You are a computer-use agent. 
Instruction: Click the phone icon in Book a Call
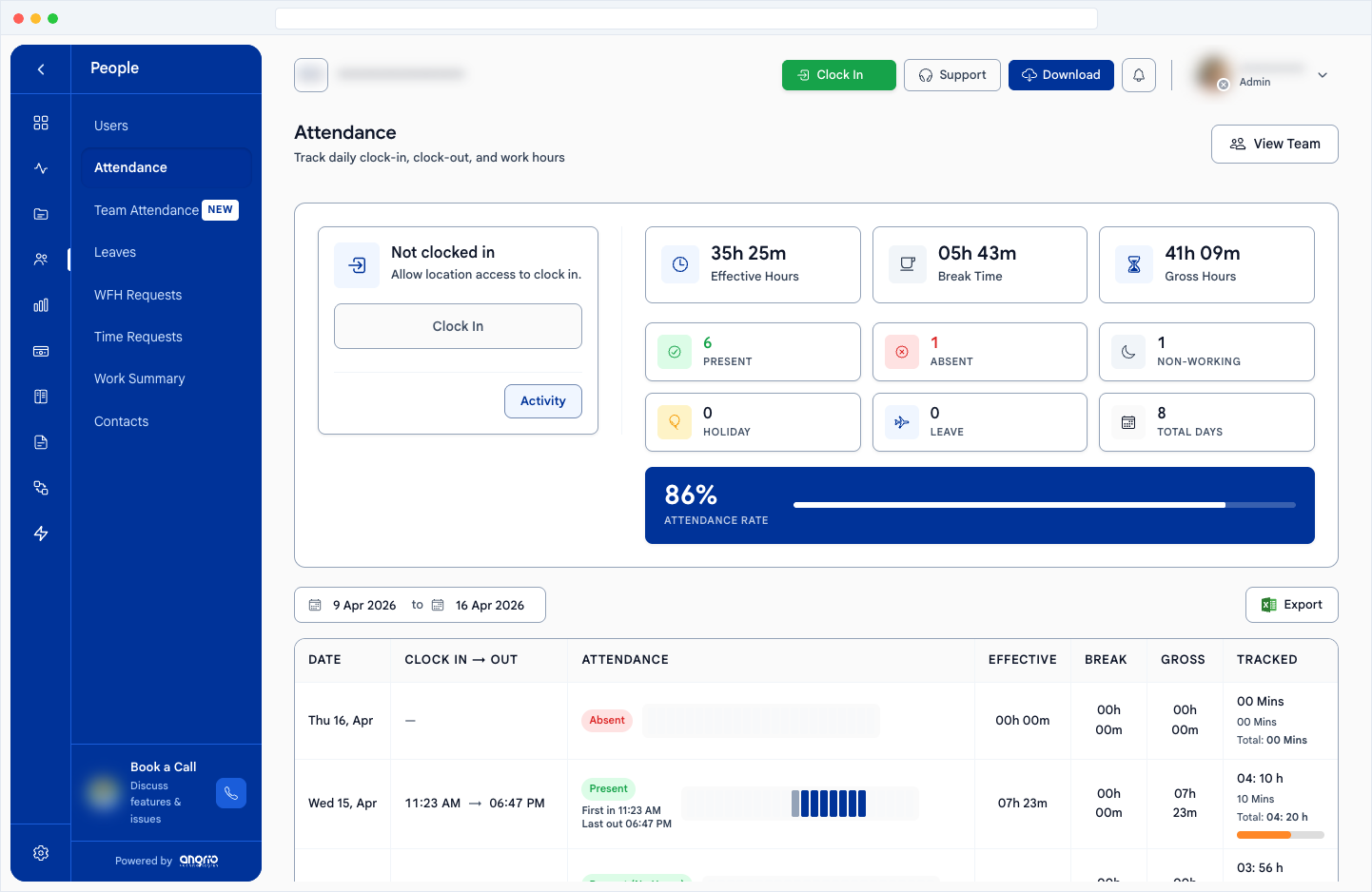[231, 793]
